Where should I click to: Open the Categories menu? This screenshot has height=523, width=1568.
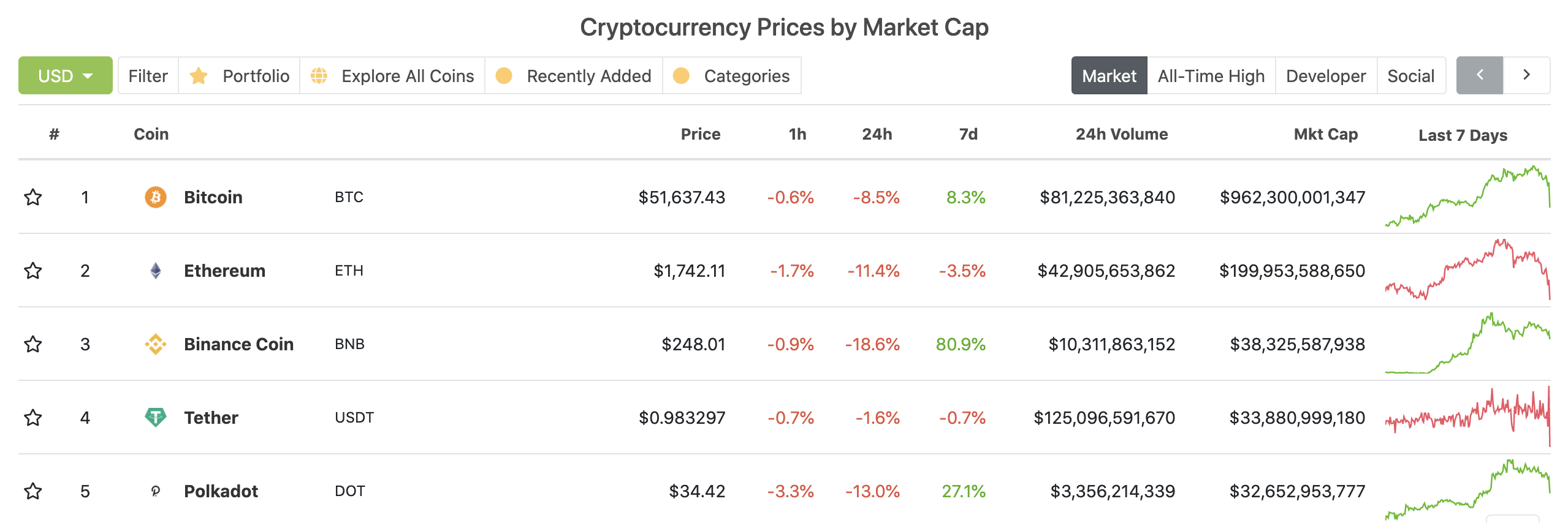(x=732, y=76)
